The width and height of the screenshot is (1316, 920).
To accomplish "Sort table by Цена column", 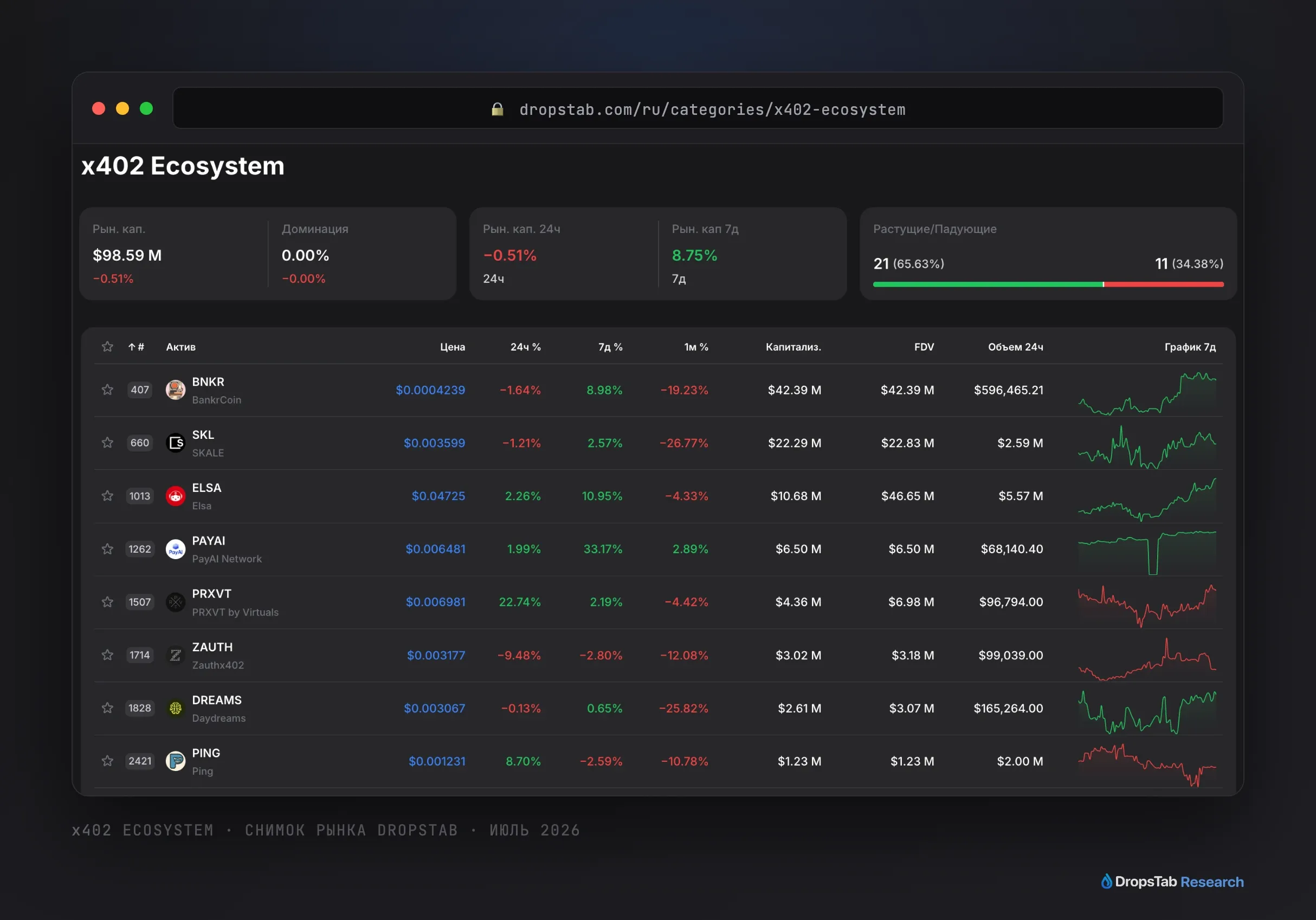I will pyautogui.click(x=452, y=347).
